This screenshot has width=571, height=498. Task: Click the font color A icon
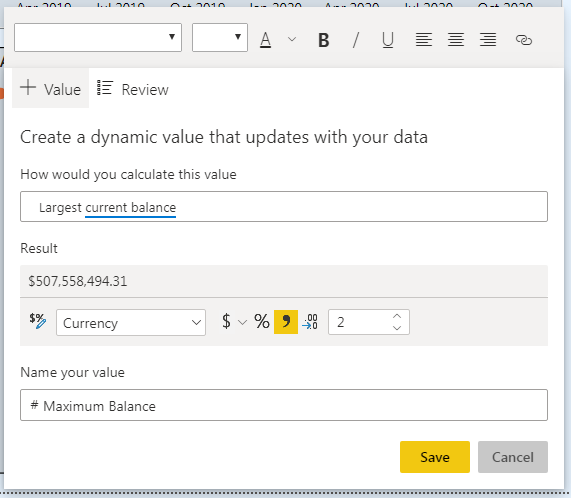click(x=265, y=39)
